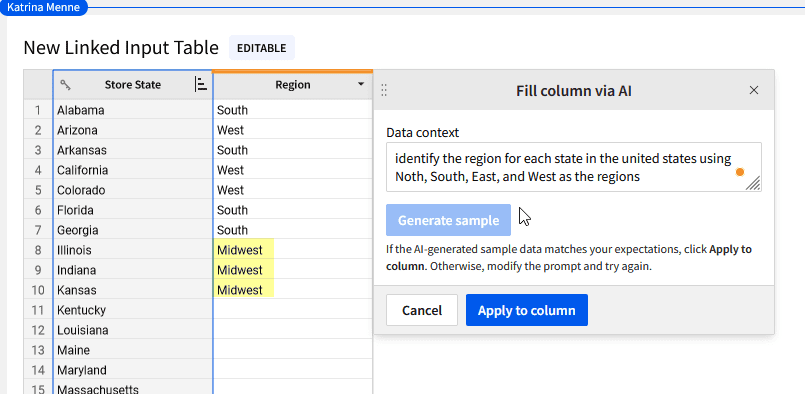Click the EDITABLE badge beside the table title

point(262,48)
